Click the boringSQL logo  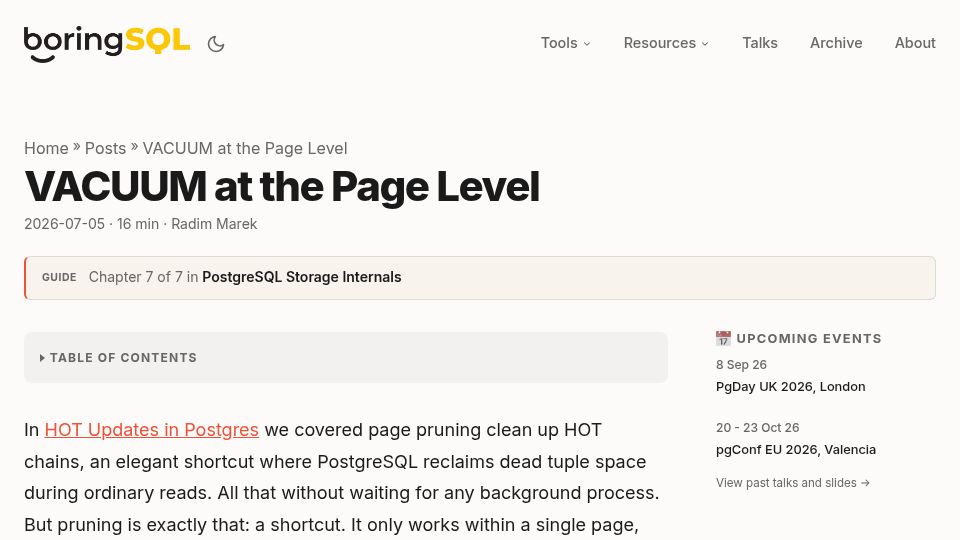tap(107, 43)
